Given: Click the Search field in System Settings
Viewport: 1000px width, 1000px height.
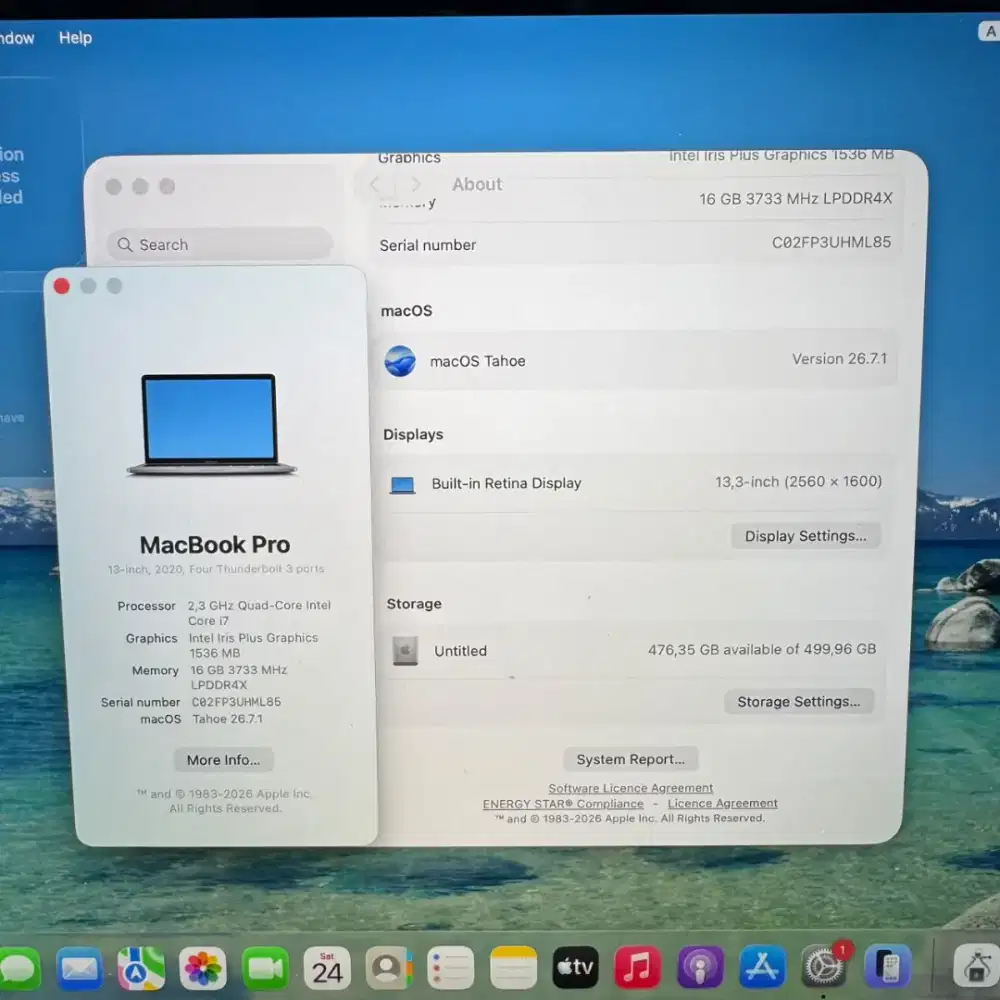Looking at the screenshot, I should click(220, 244).
